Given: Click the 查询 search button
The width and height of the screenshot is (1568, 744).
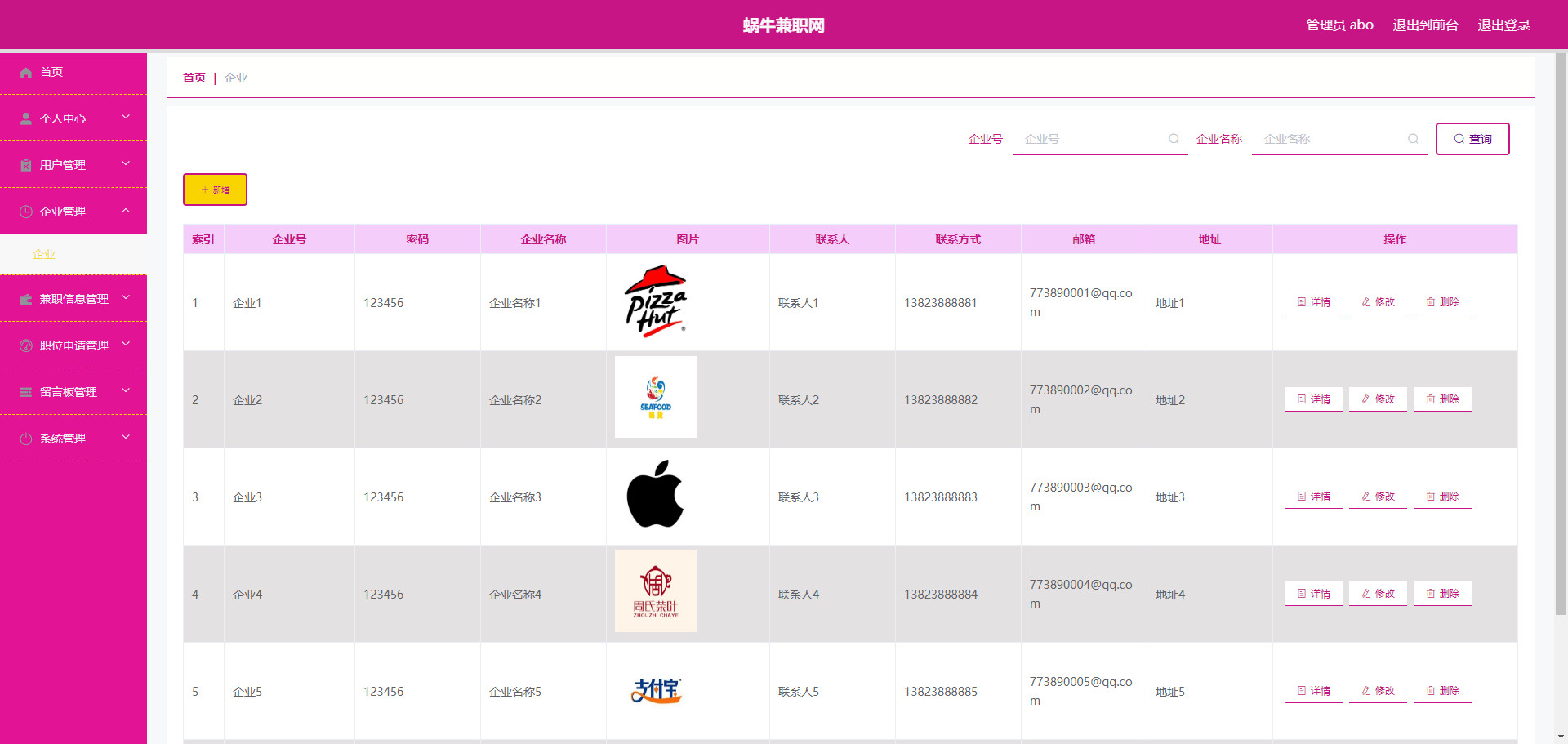Looking at the screenshot, I should click(x=1472, y=139).
